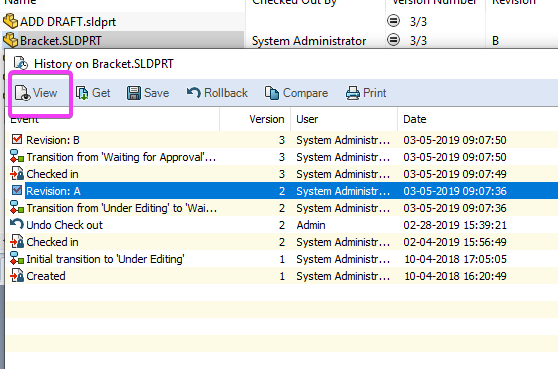Select the 'Undo Check out' history row

282,225
